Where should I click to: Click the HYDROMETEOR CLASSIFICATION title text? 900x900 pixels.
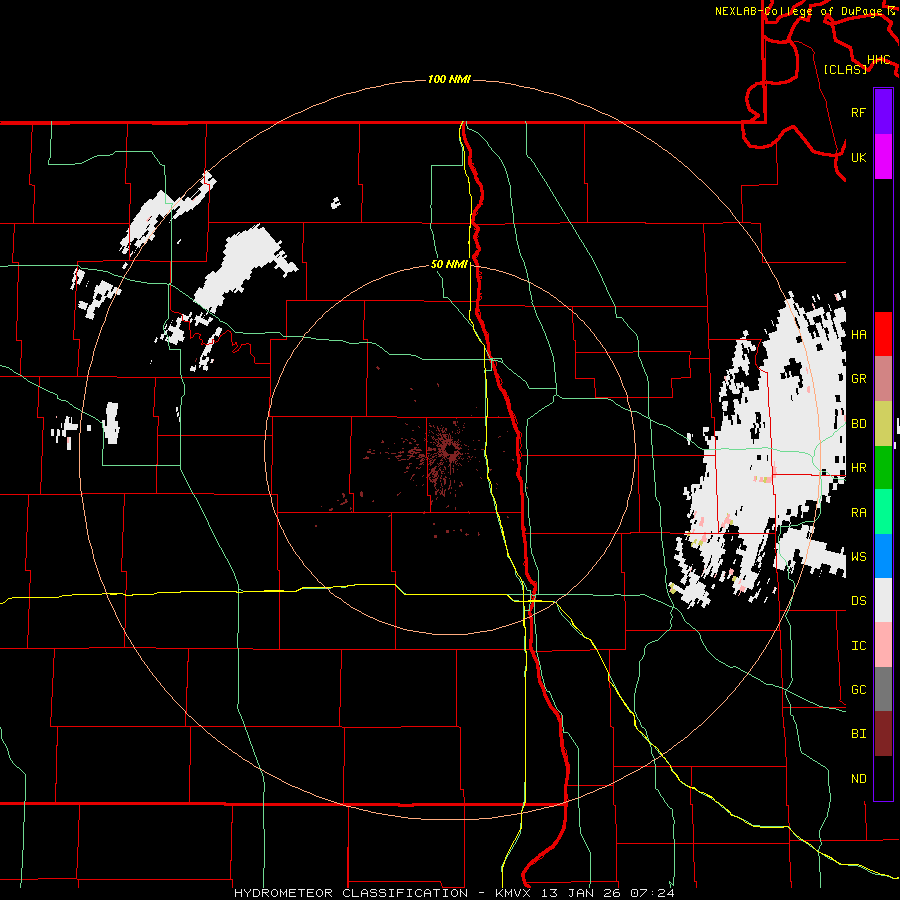(351, 893)
